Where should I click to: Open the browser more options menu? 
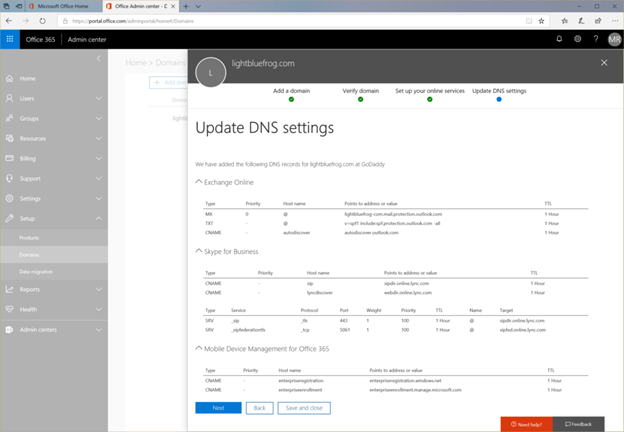coord(615,21)
